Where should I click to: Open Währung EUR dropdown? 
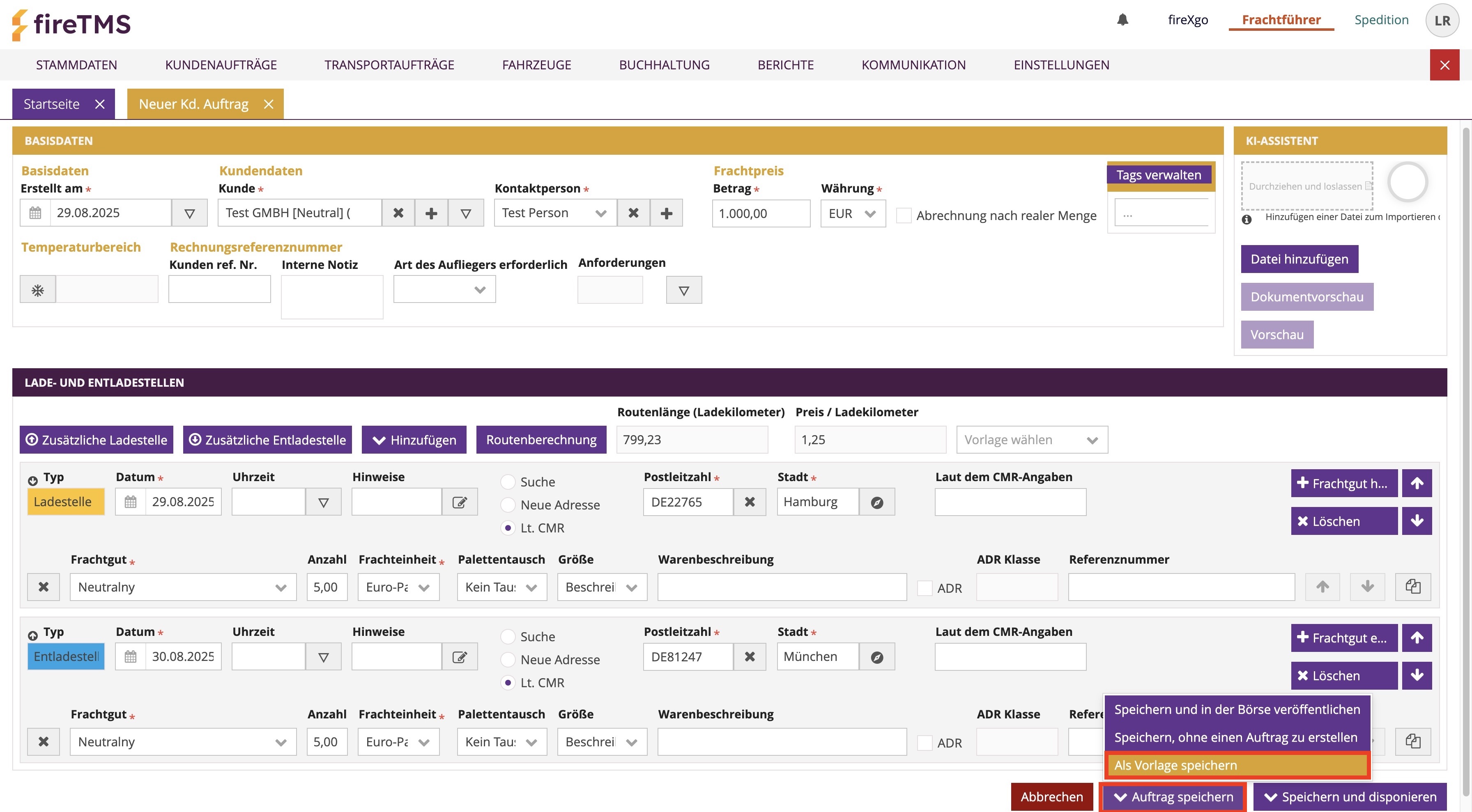[x=853, y=213]
